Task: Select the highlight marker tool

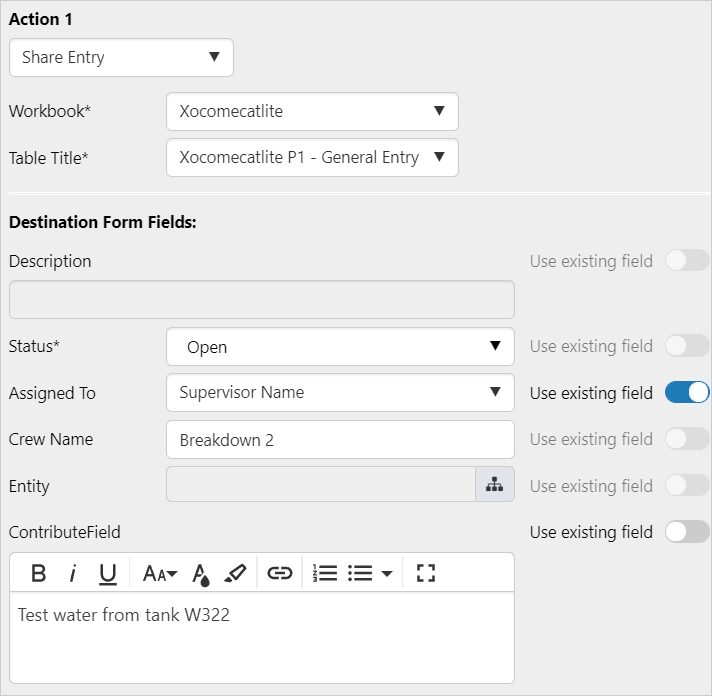Action: 235,573
